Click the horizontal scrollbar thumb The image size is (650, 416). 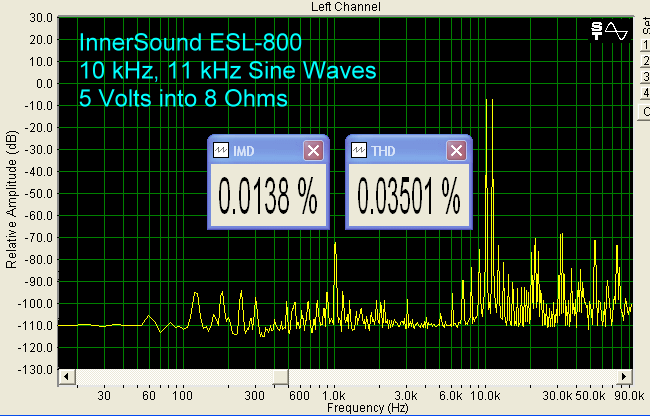click(281, 377)
